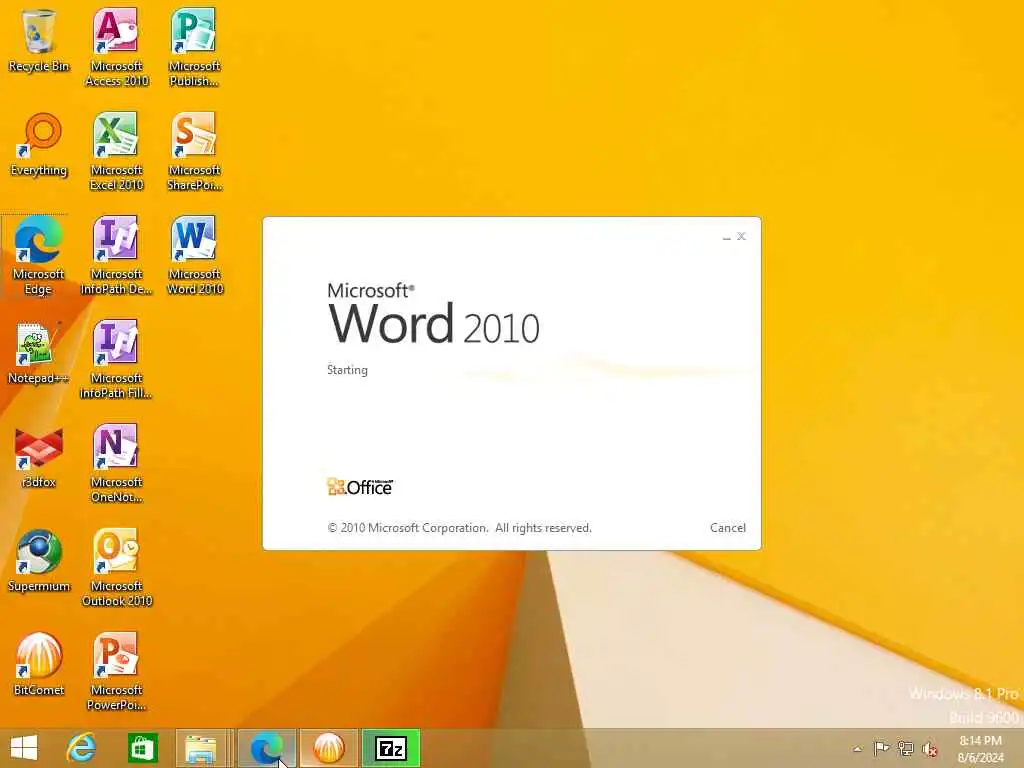Select the Microsoft InfoPath Designer shortcut
Viewport: 1024px width, 768px height.
116,255
